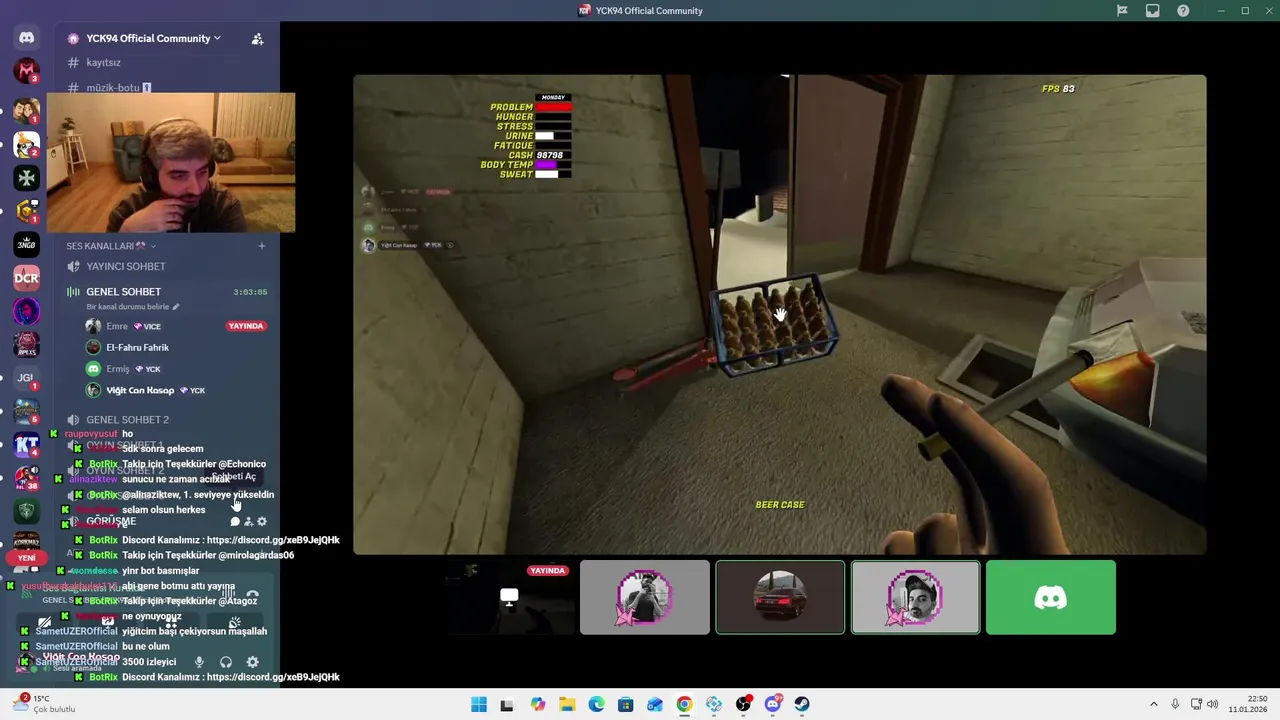Open the weather widget showing 15°C
Viewport: 1280px width, 720px height.
point(42,704)
